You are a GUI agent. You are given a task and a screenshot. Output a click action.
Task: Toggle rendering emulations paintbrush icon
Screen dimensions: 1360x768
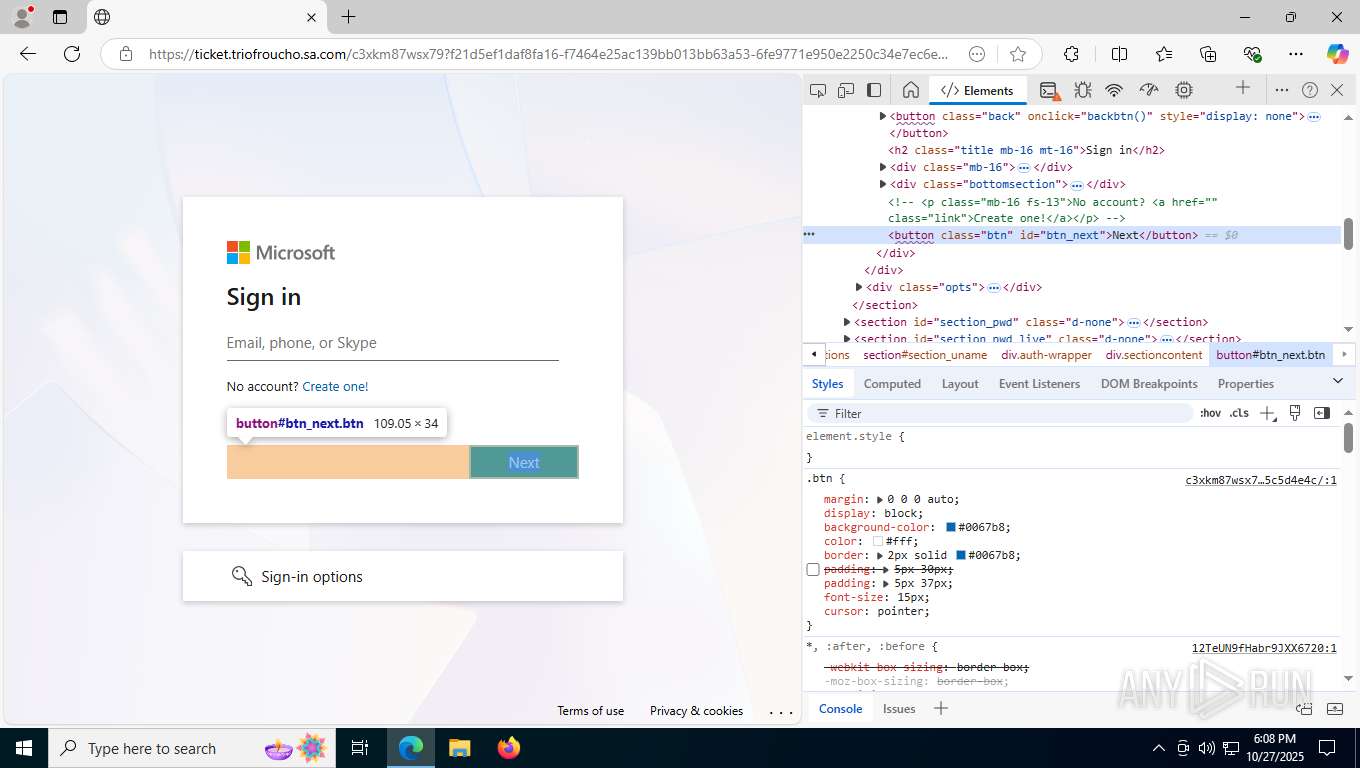(1295, 413)
